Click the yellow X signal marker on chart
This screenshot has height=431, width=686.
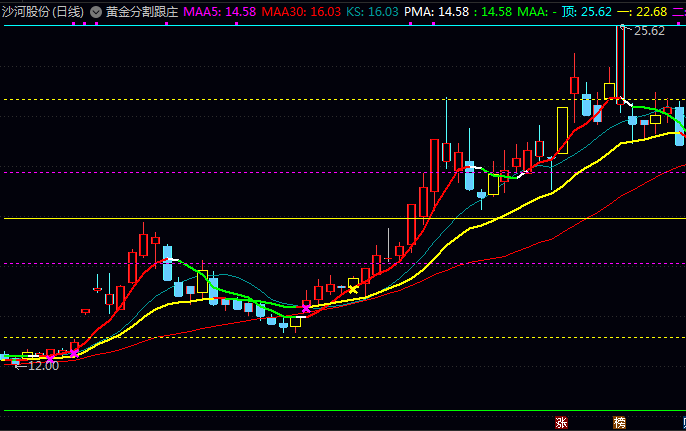click(353, 289)
